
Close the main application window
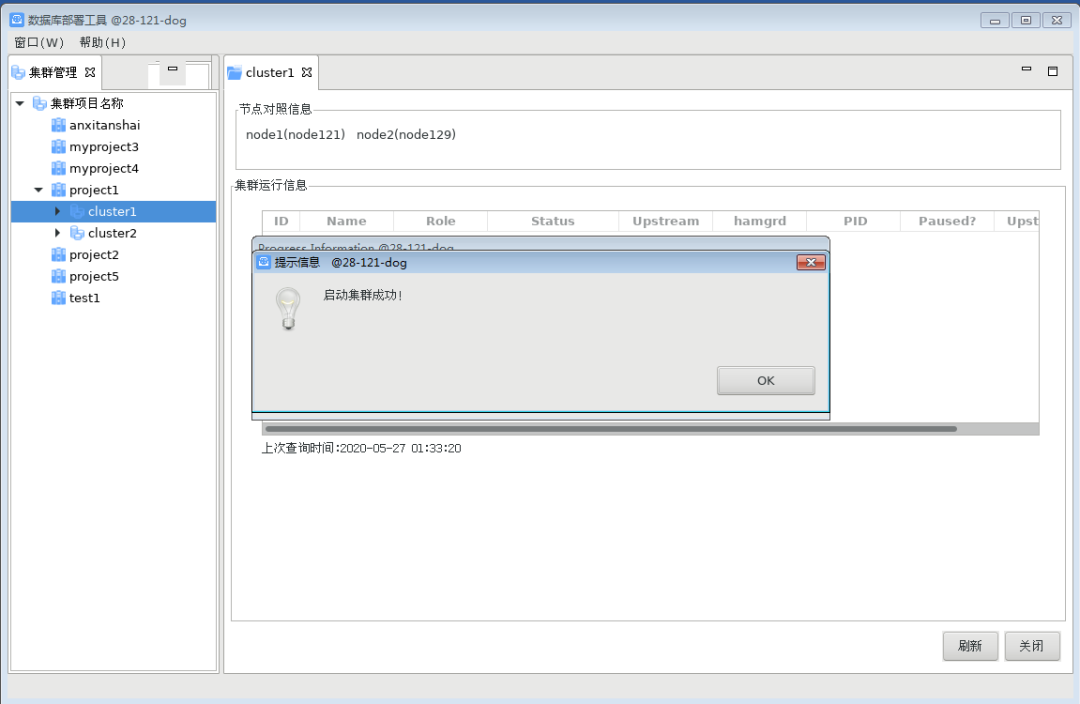point(1057,21)
